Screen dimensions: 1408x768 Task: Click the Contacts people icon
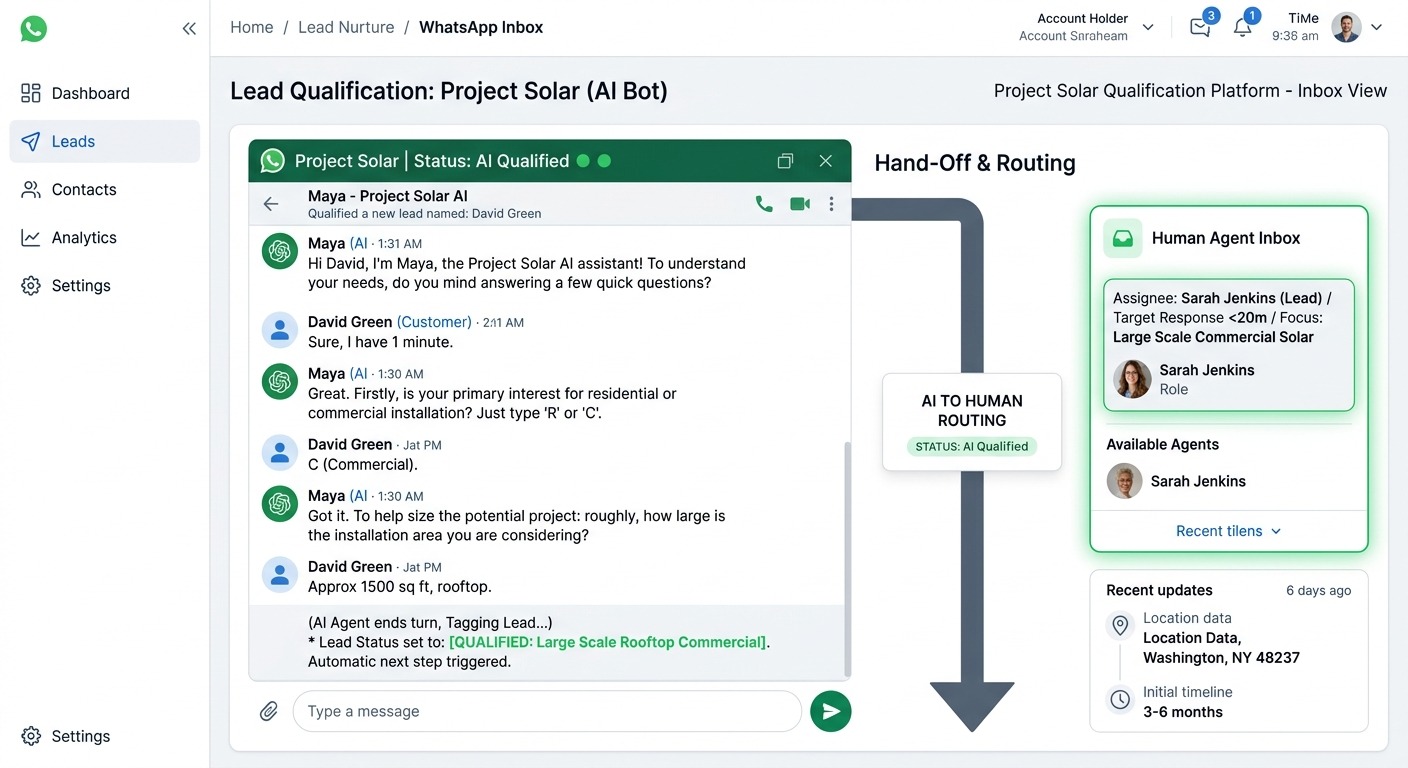(31, 189)
